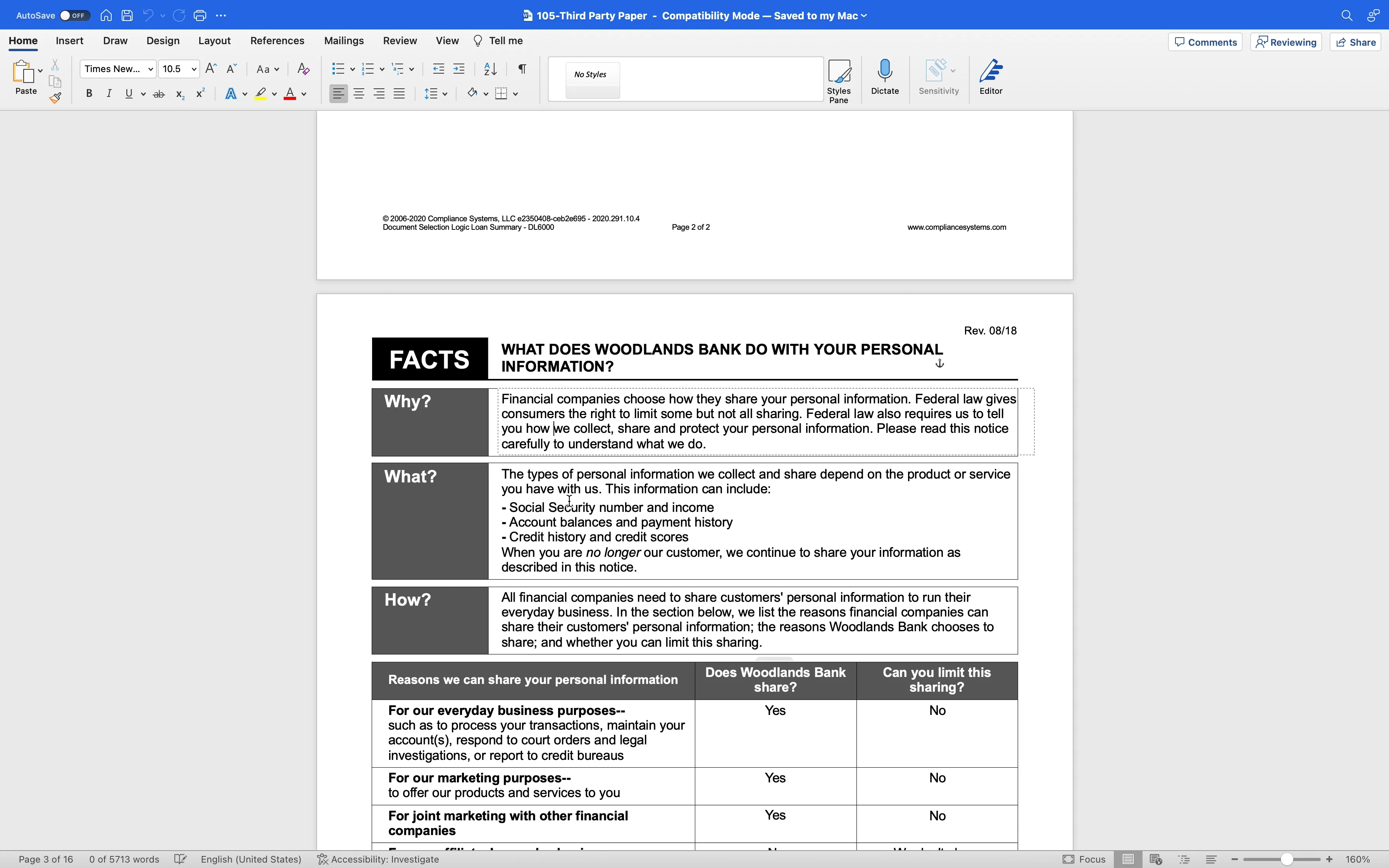
Task: Click the Search magnifier icon
Action: (1346, 16)
